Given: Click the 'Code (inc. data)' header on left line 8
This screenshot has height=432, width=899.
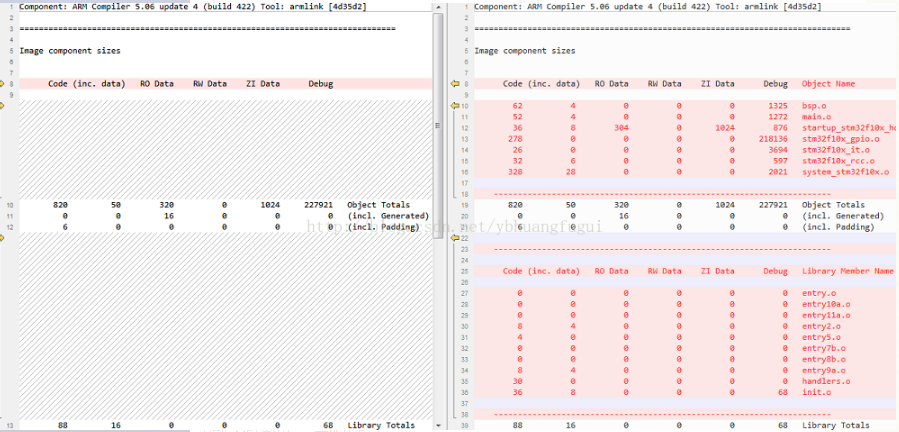Looking at the screenshot, I should pyautogui.click(x=87, y=84).
